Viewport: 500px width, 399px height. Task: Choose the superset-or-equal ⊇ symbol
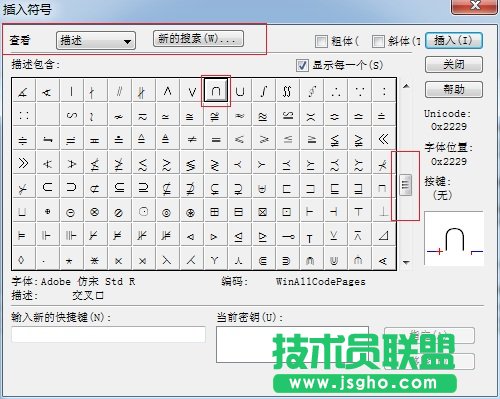[143, 187]
